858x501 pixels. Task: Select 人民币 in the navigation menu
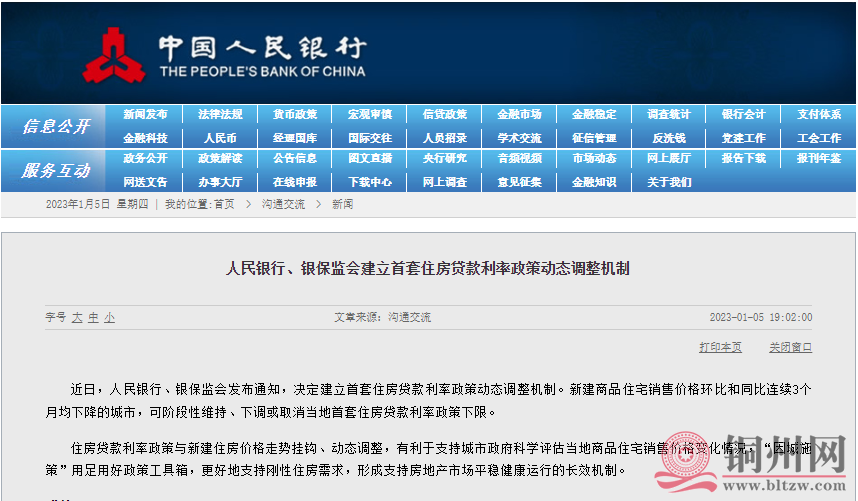220,138
